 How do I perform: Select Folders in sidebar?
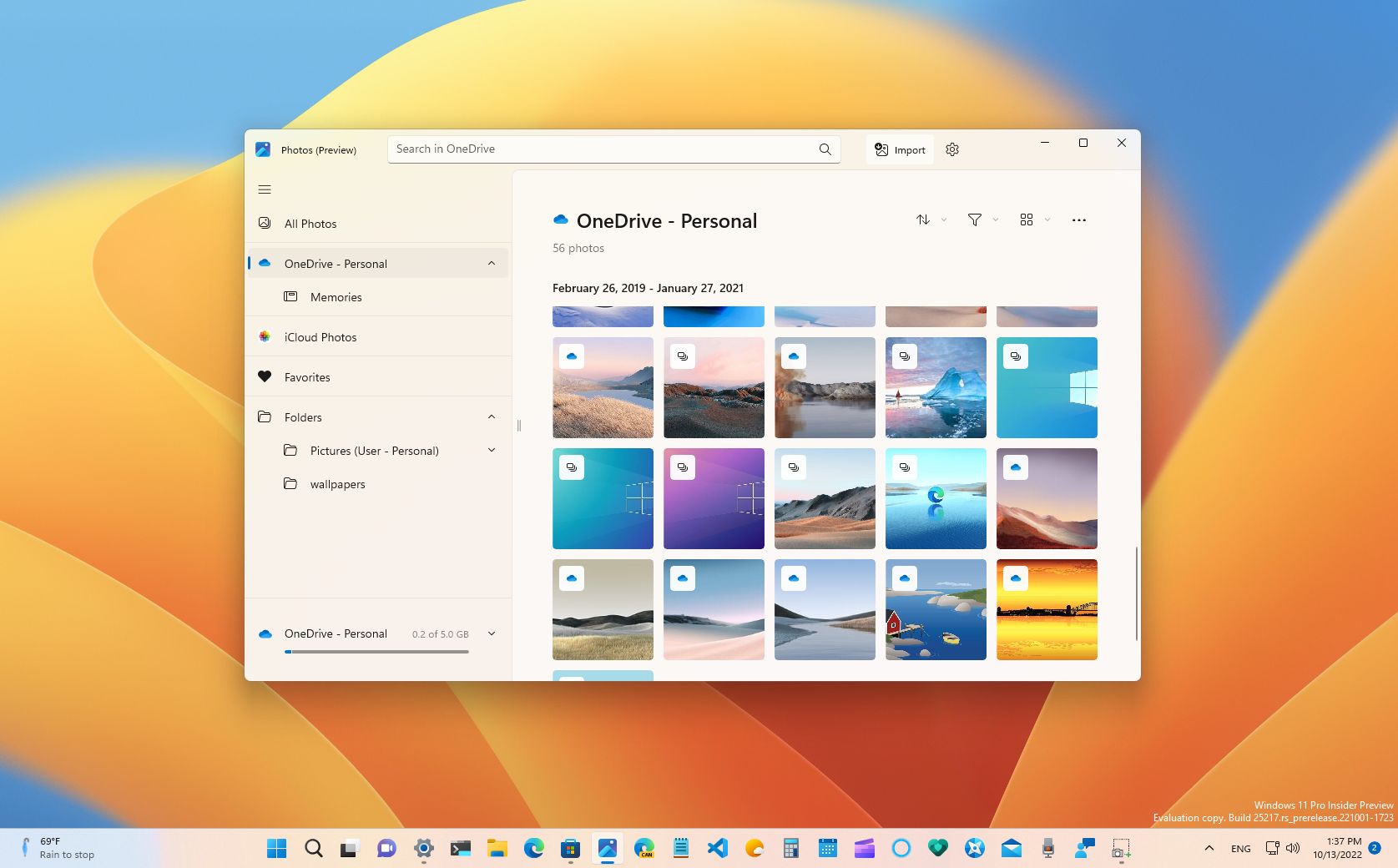[378, 417]
